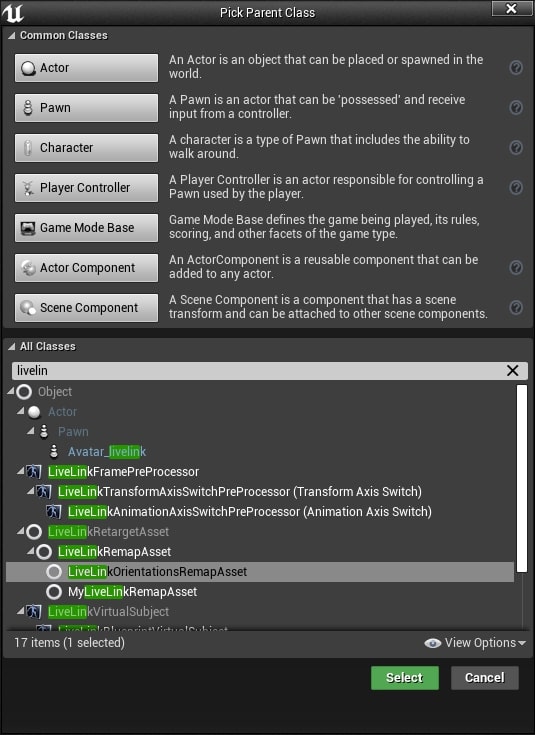The image size is (535, 735).
Task: Collapse the Common Classes section
Action: coord(12,35)
